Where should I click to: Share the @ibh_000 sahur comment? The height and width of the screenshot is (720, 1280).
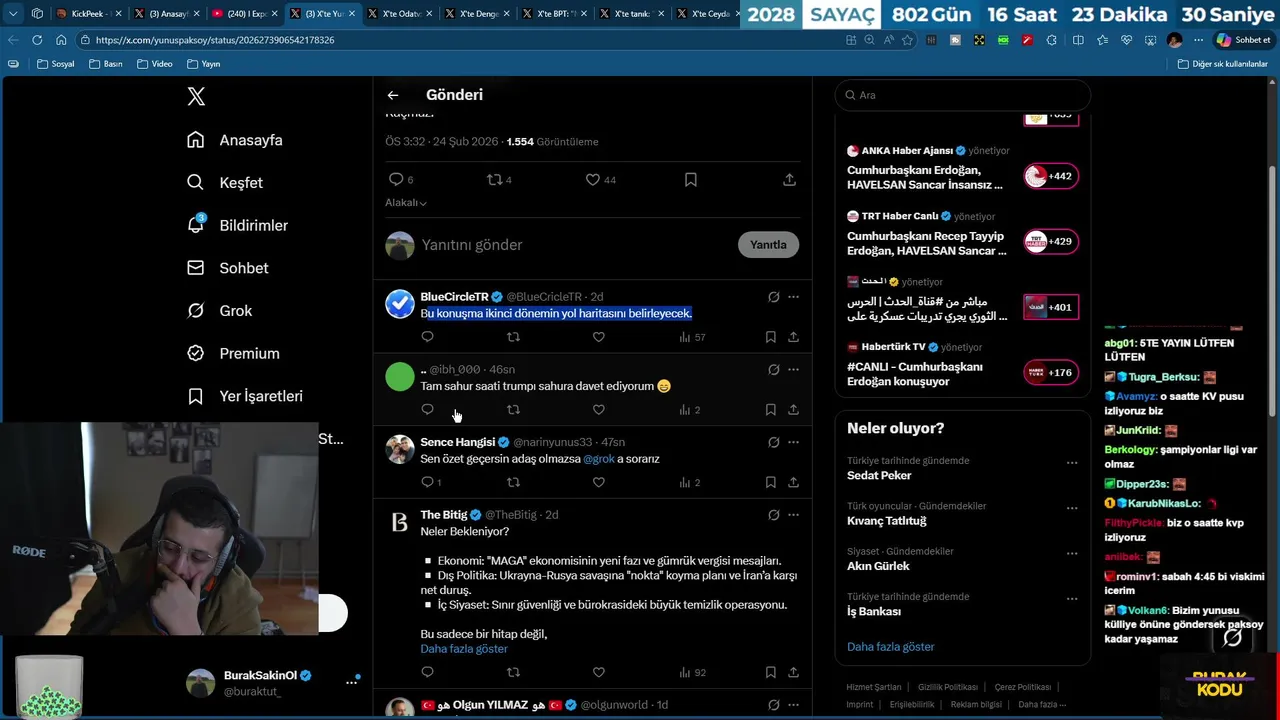(793, 409)
